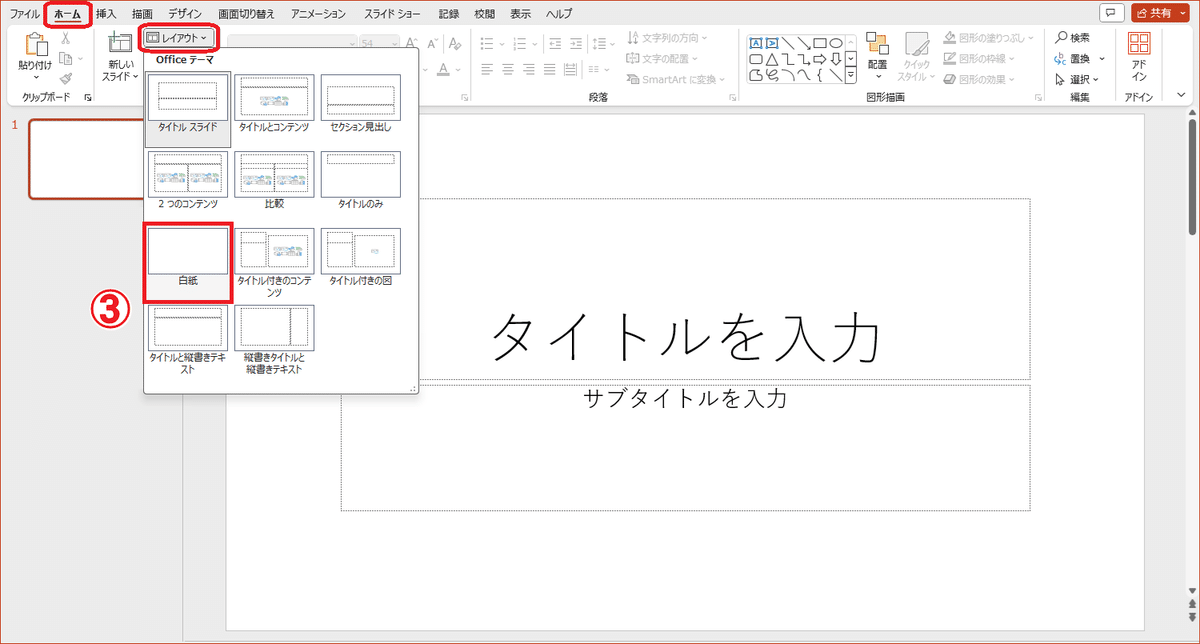The height and width of the screenshot is (644, 1200).
Task: Switch to the Animations (アニメーション) tab
Action: pos(319,14)
